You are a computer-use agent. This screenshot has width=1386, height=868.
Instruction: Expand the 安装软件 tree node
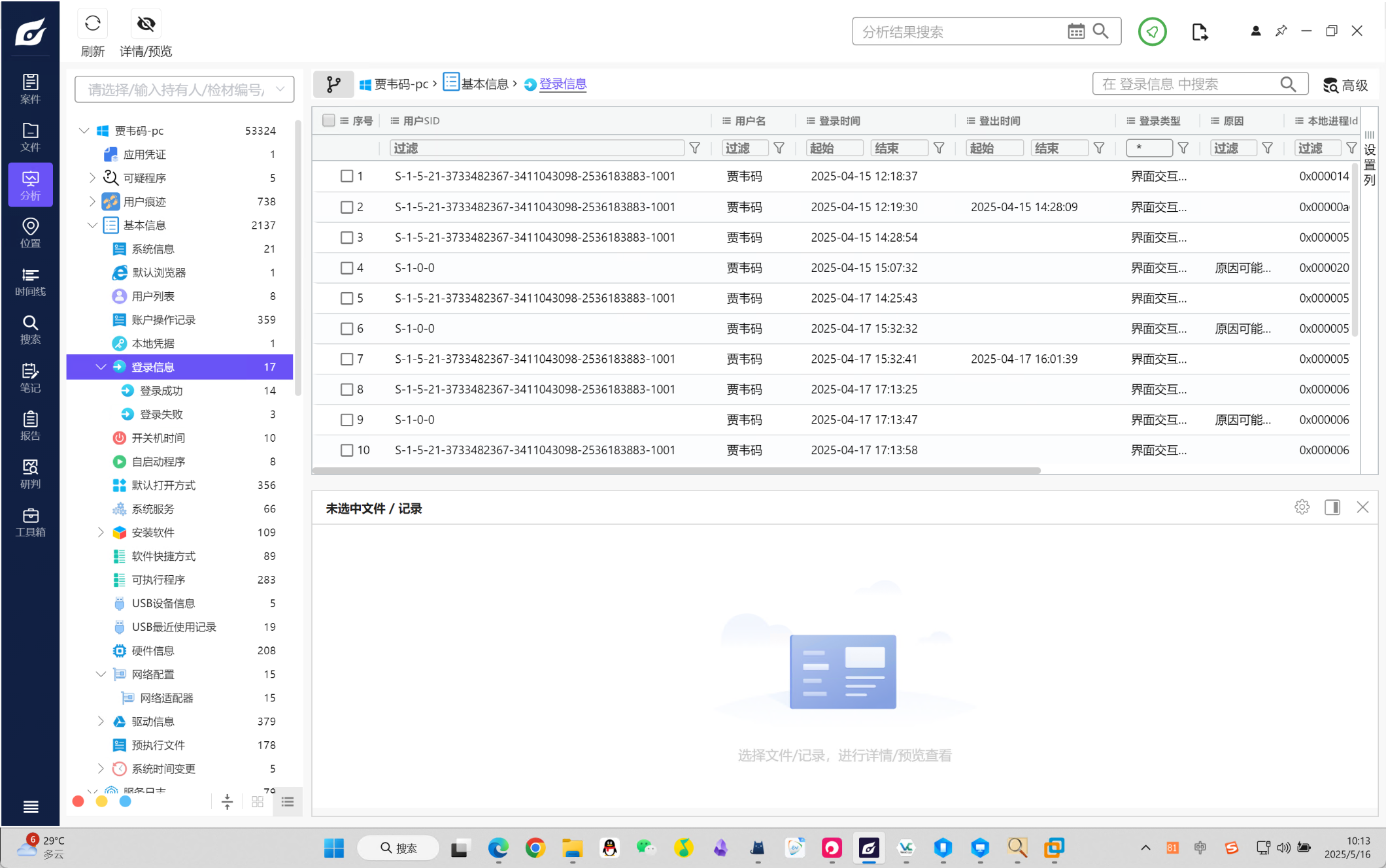coord(101,532)
